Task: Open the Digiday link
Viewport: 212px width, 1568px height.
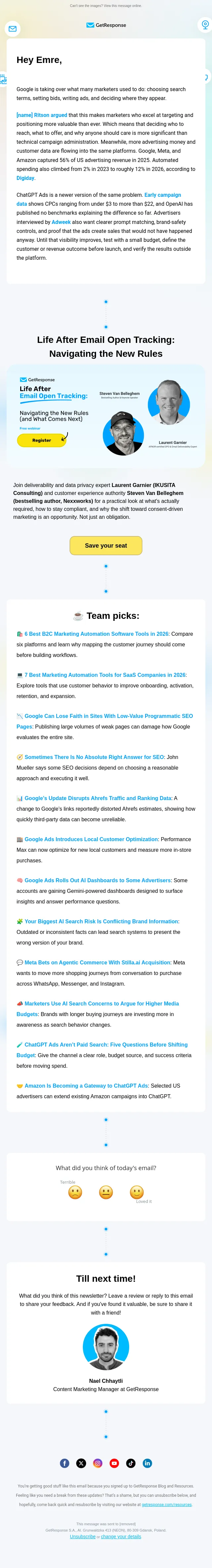Action: click(x=26, y=178)
